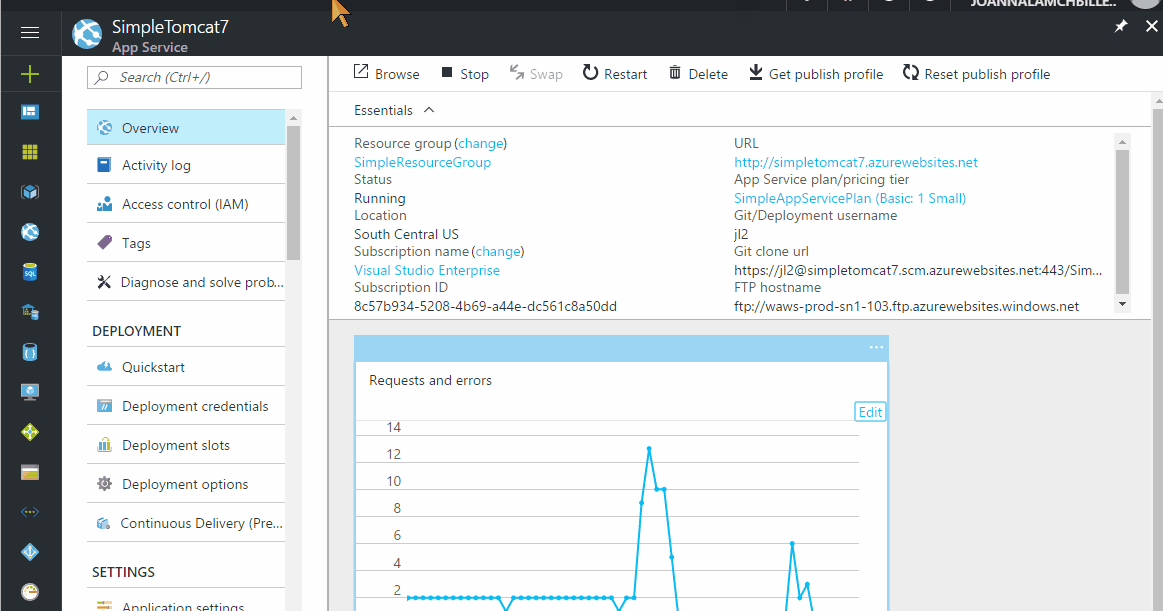Open All resources grid icon
This screenshot has height=611, width=1163.
click(30, 151)
